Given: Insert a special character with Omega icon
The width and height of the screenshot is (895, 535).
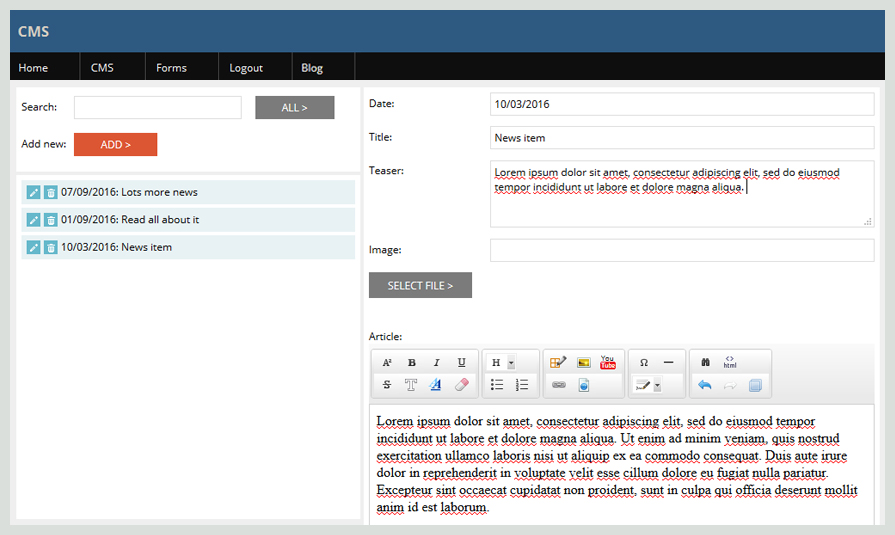Looking at the screenshot, I should click(x=644, y=363).
